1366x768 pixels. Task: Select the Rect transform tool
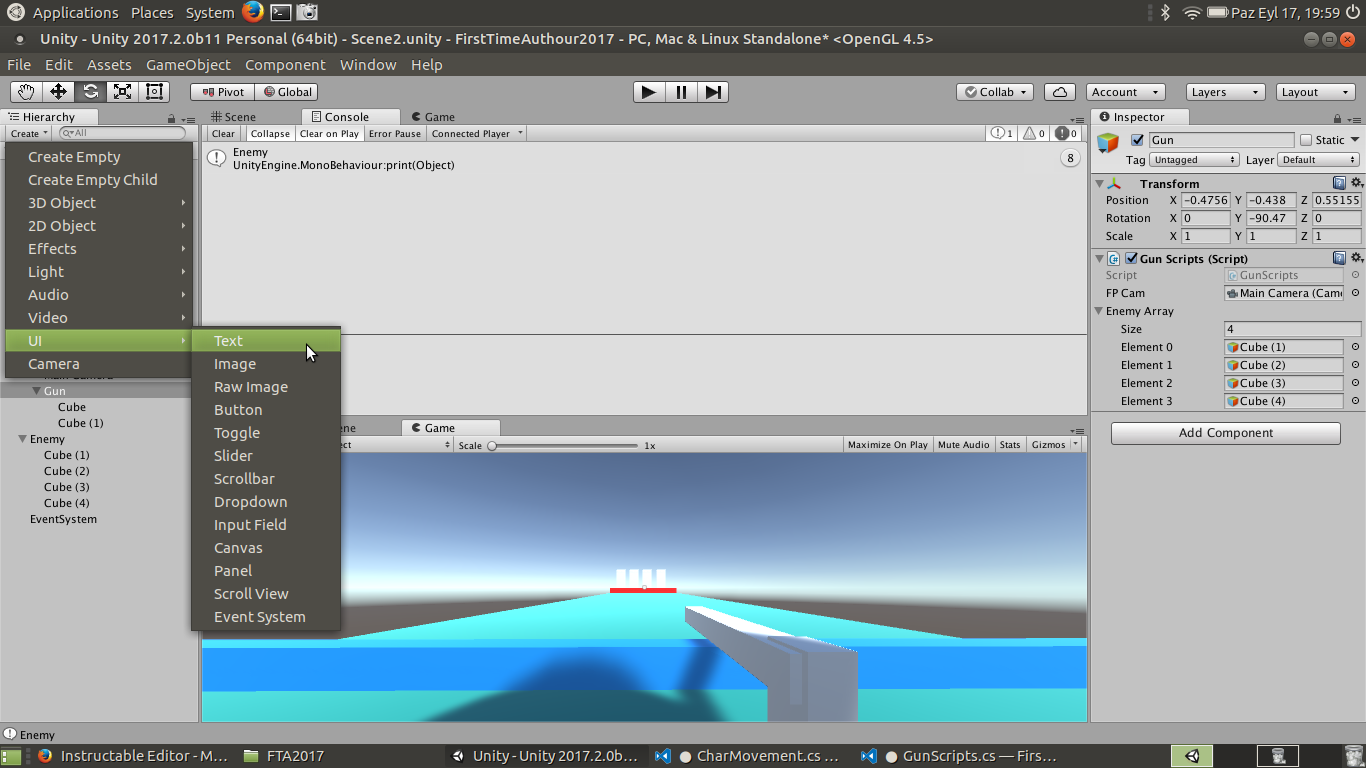coord(153,91)
